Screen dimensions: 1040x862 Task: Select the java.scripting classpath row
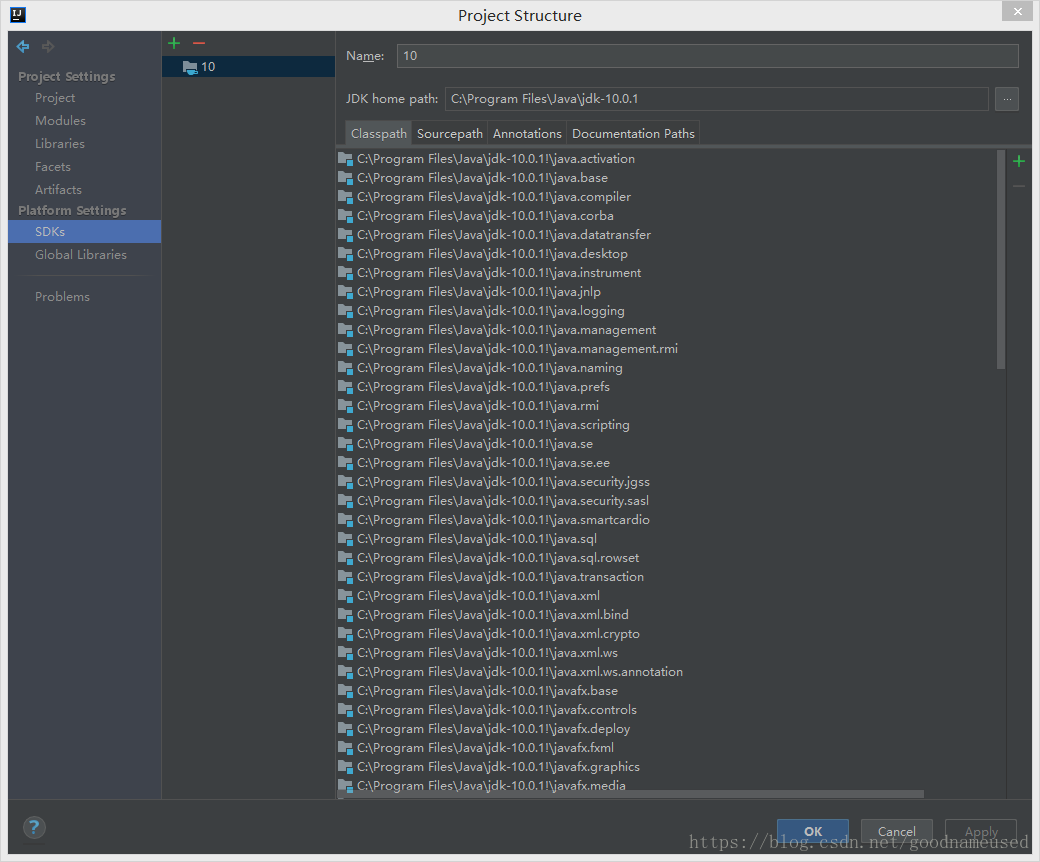click(667, 425)
